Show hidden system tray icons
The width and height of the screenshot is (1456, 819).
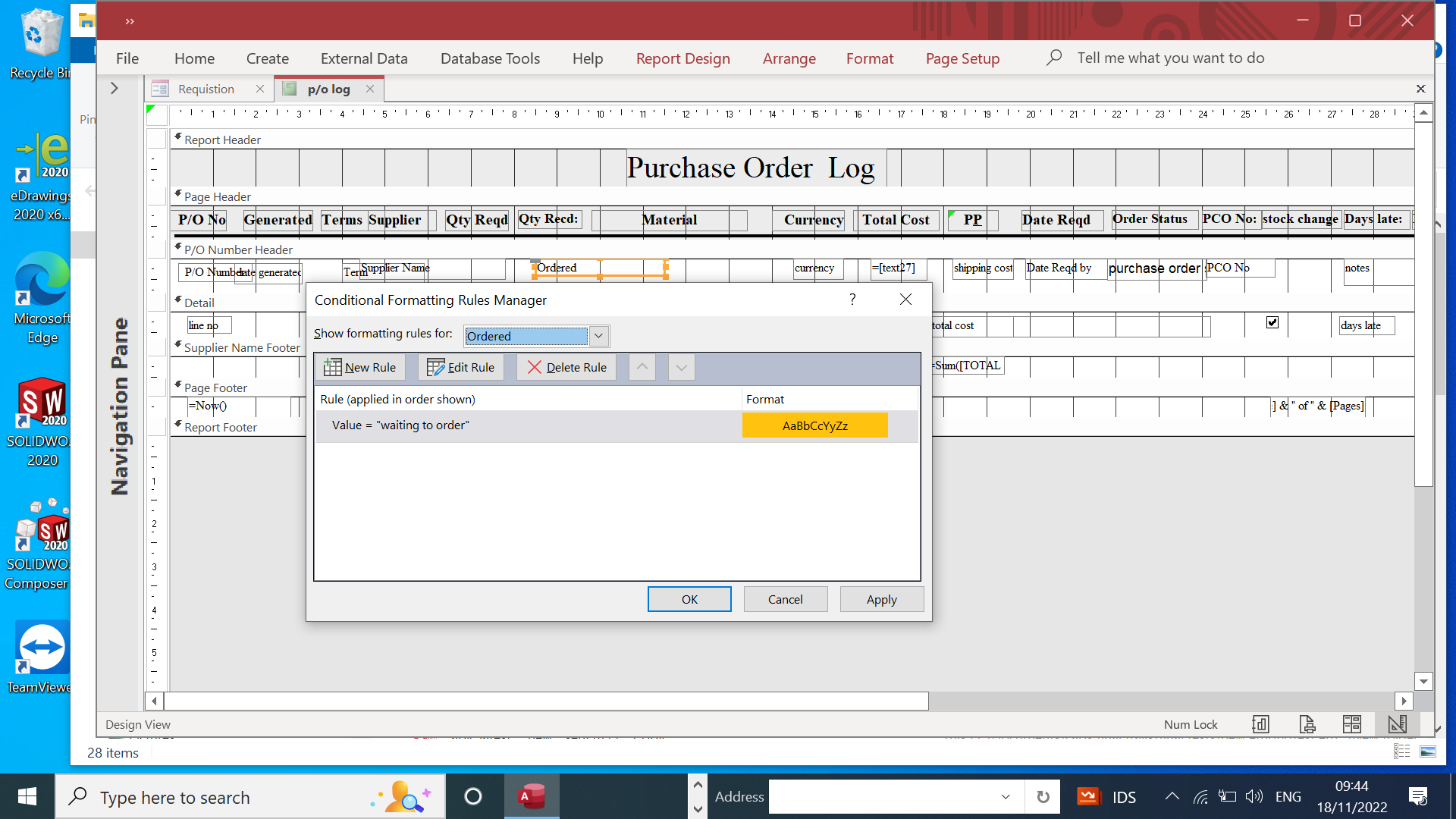coord(1172,796)
